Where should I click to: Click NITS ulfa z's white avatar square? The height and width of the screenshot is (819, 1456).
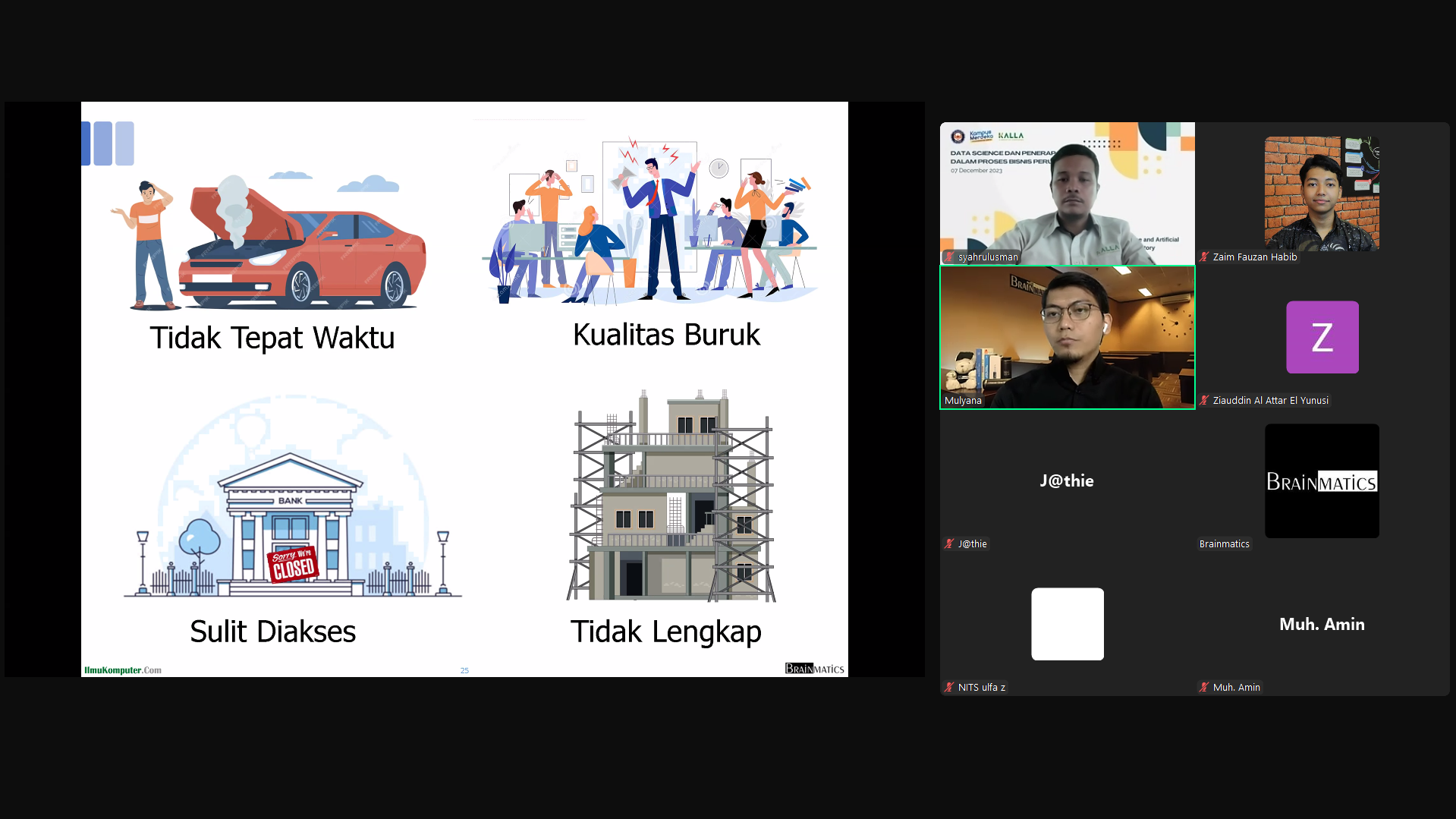pyautogui.click(x=1067, y=624)
